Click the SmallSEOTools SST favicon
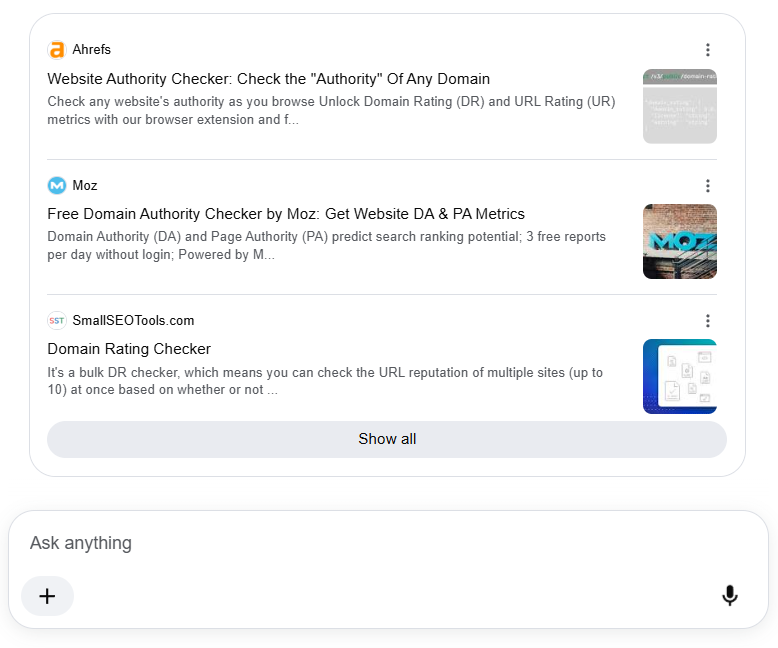The height and width of the screenshot is (648, 778). pyautogui.click(x=57, y=321)
